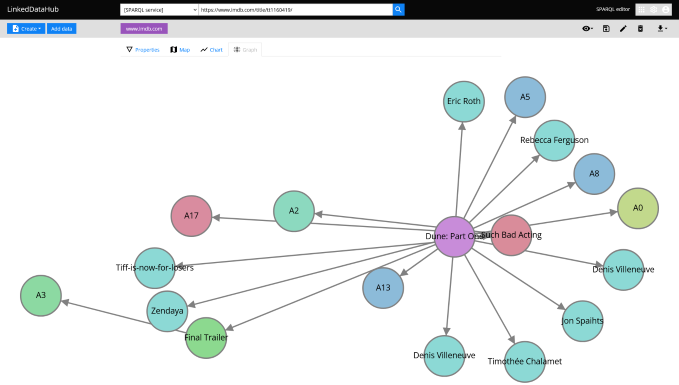The height and width of the screenshot is (385, 679).
Task: Click the URL input field
Action: [x=295, y=10]
